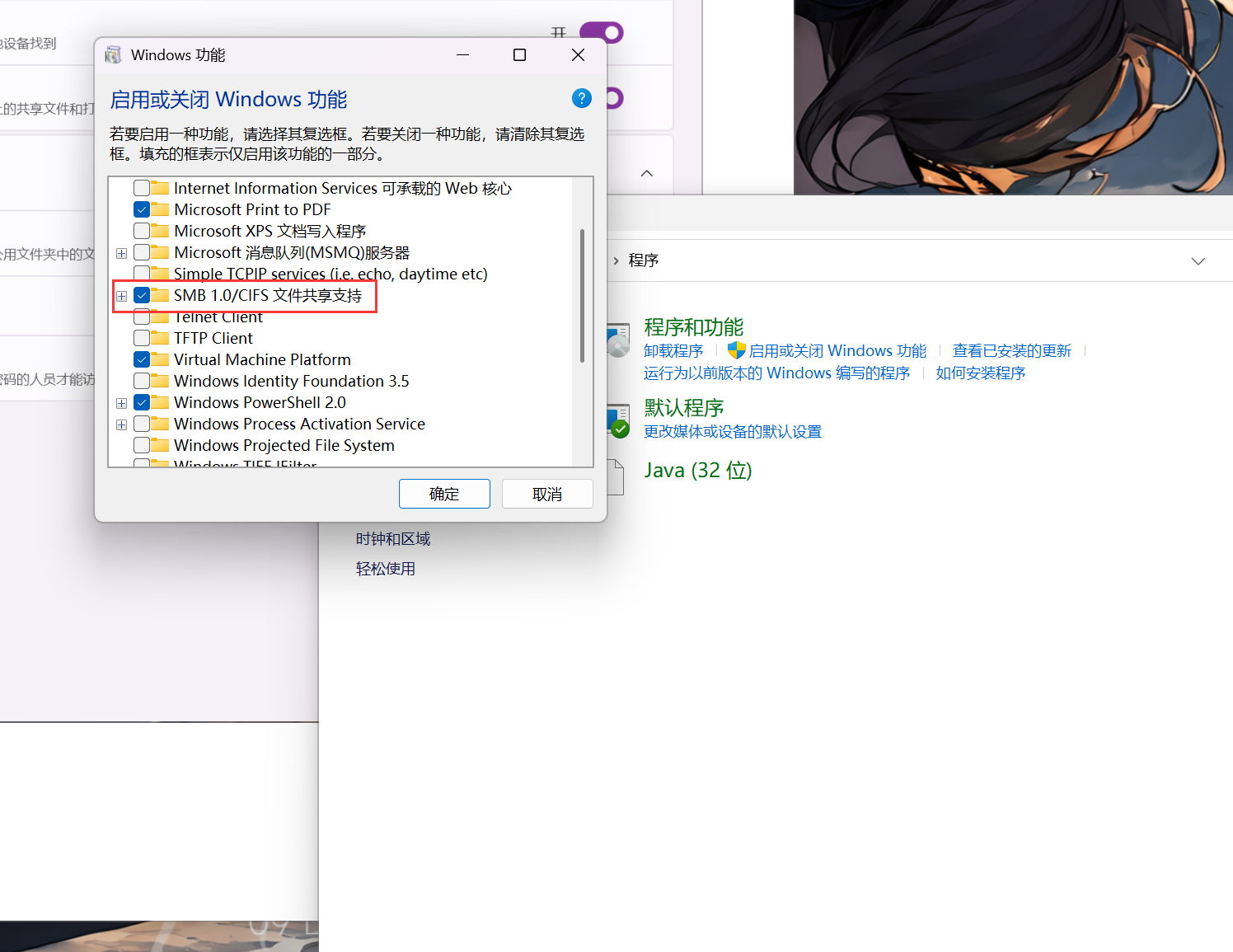Enable Simple TCPIP services checkbox
This screenshot has width=1233, height=952.
(x=142, y=274)
